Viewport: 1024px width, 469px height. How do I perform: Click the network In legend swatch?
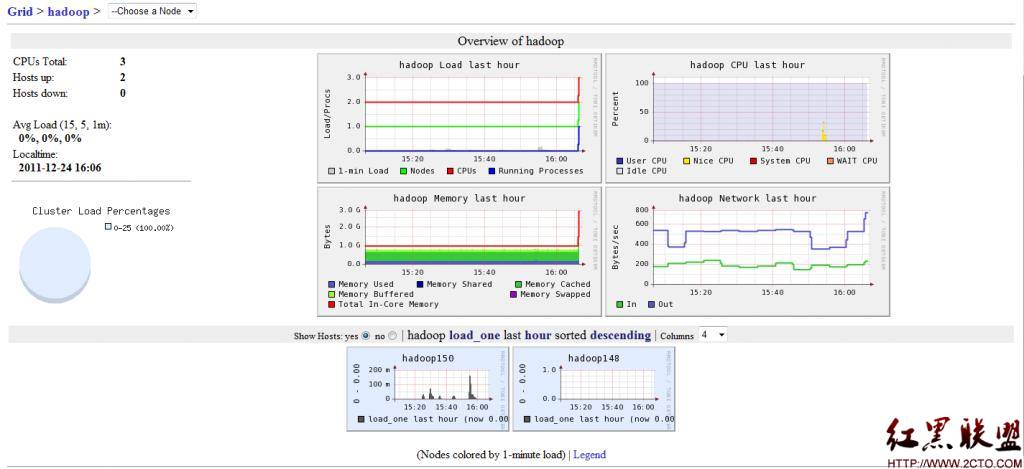coord(620,304)
